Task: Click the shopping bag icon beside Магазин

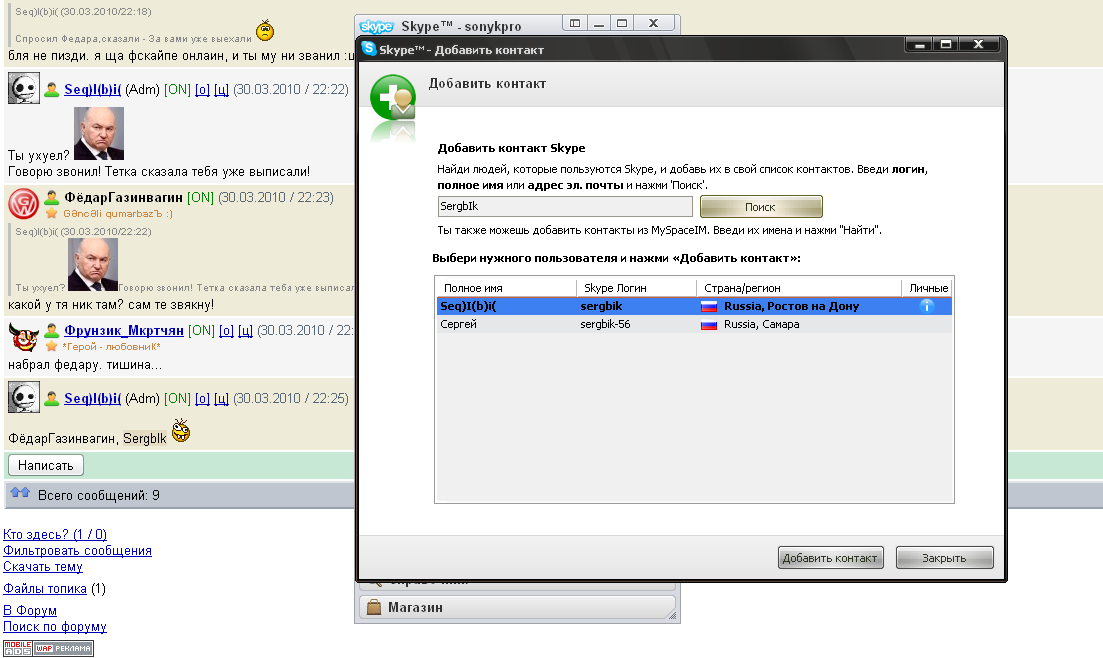Action: [374, 607]
